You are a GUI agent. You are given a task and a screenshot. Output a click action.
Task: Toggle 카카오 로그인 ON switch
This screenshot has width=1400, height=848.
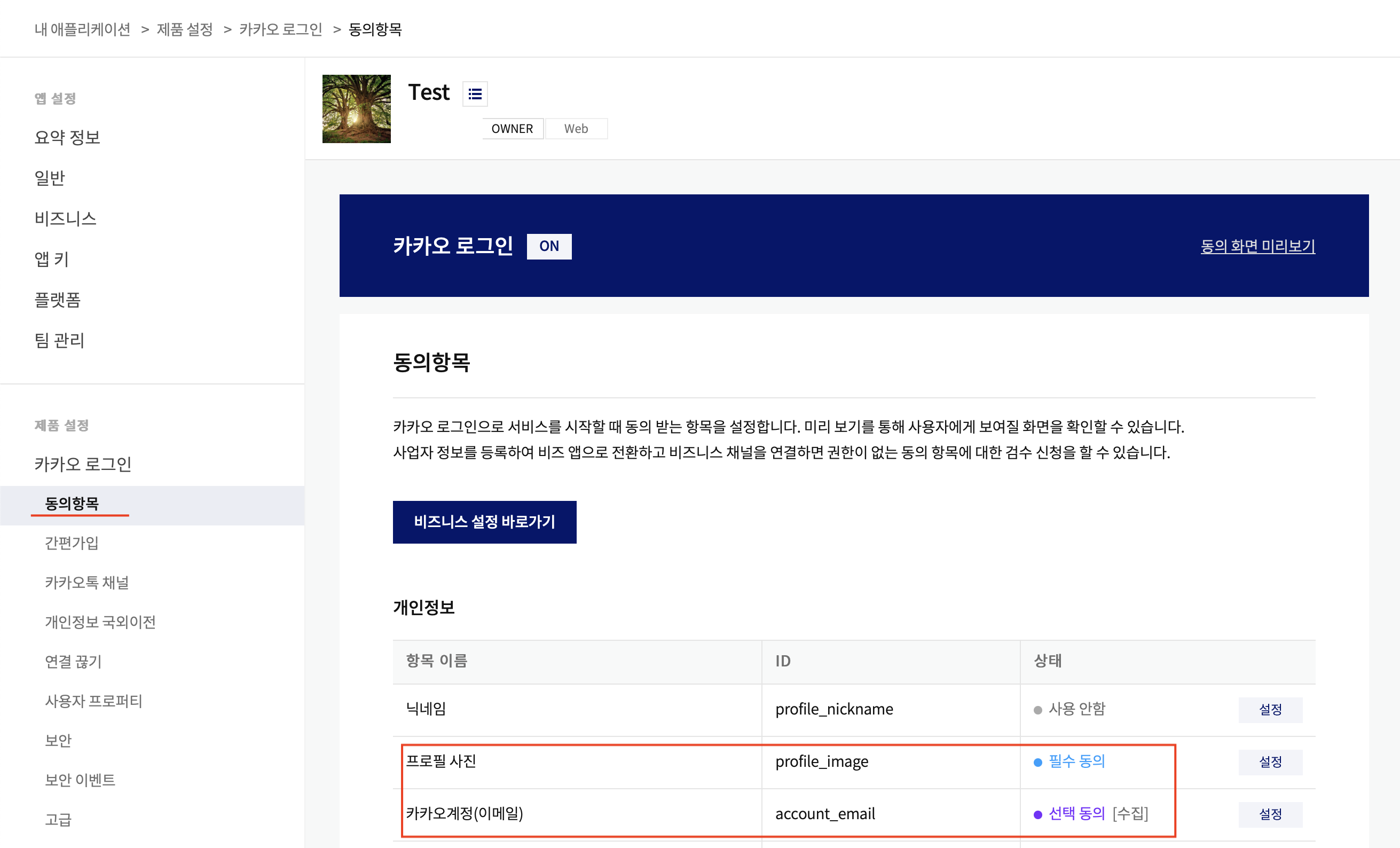(x=549, y=245)
